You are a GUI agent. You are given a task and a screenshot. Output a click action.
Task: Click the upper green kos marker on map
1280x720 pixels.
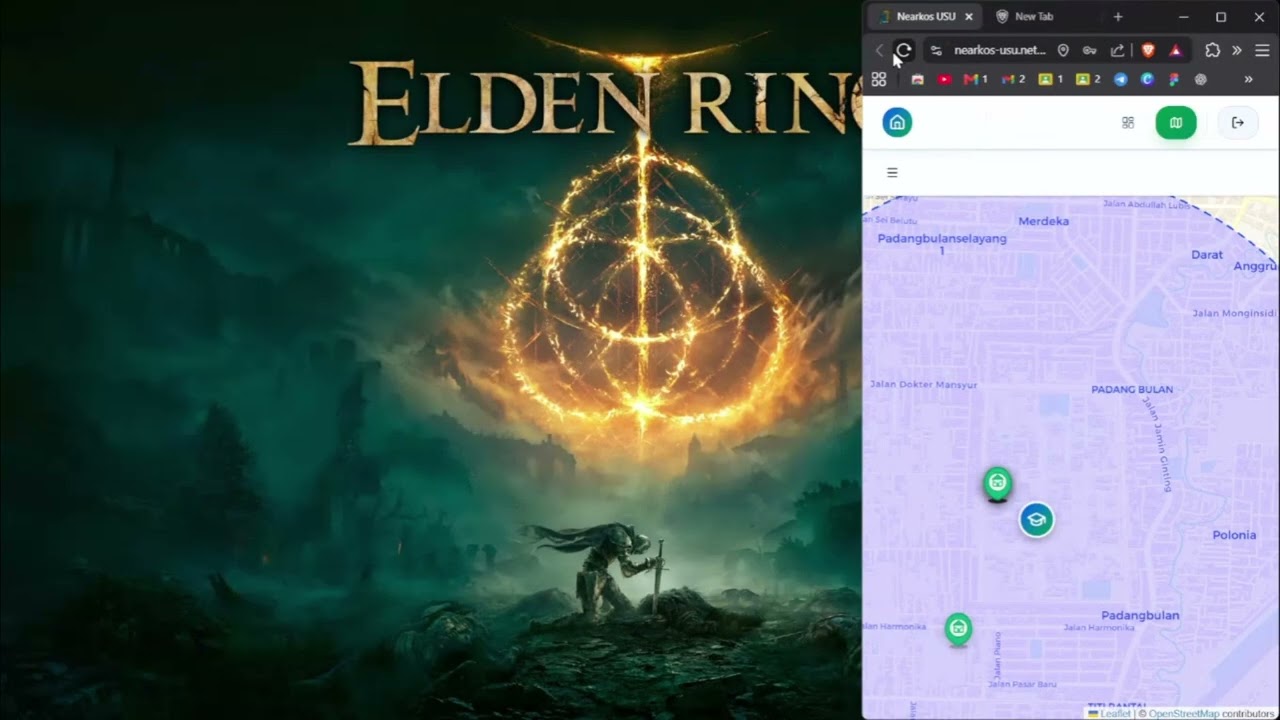(997, 485)
